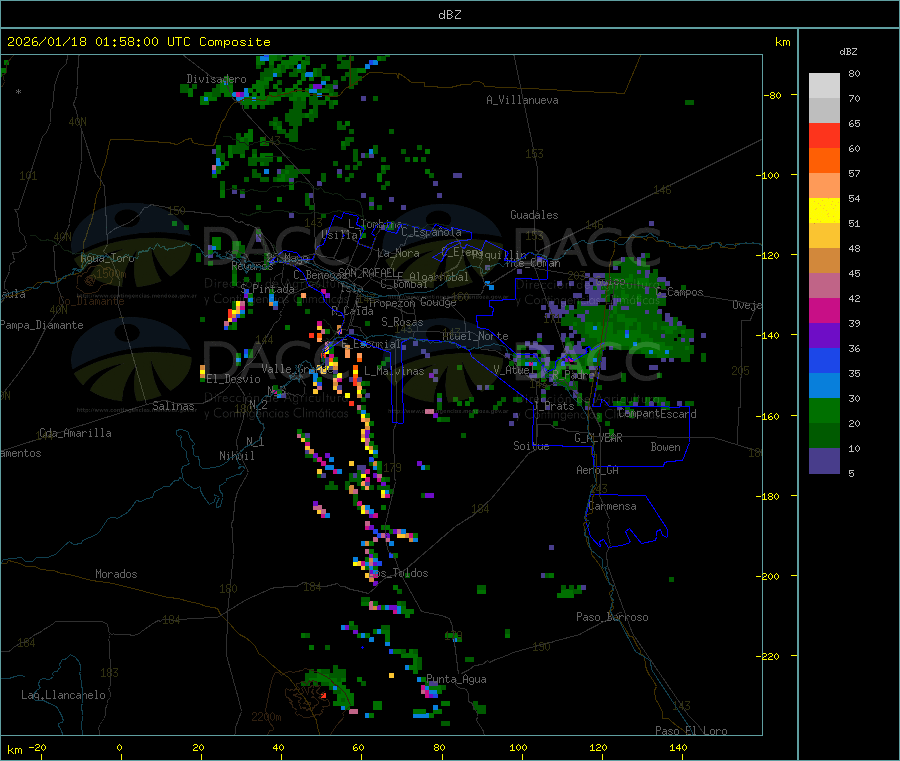Click the Agua_Toro location label
900x761 pixels.
(107, 258)
